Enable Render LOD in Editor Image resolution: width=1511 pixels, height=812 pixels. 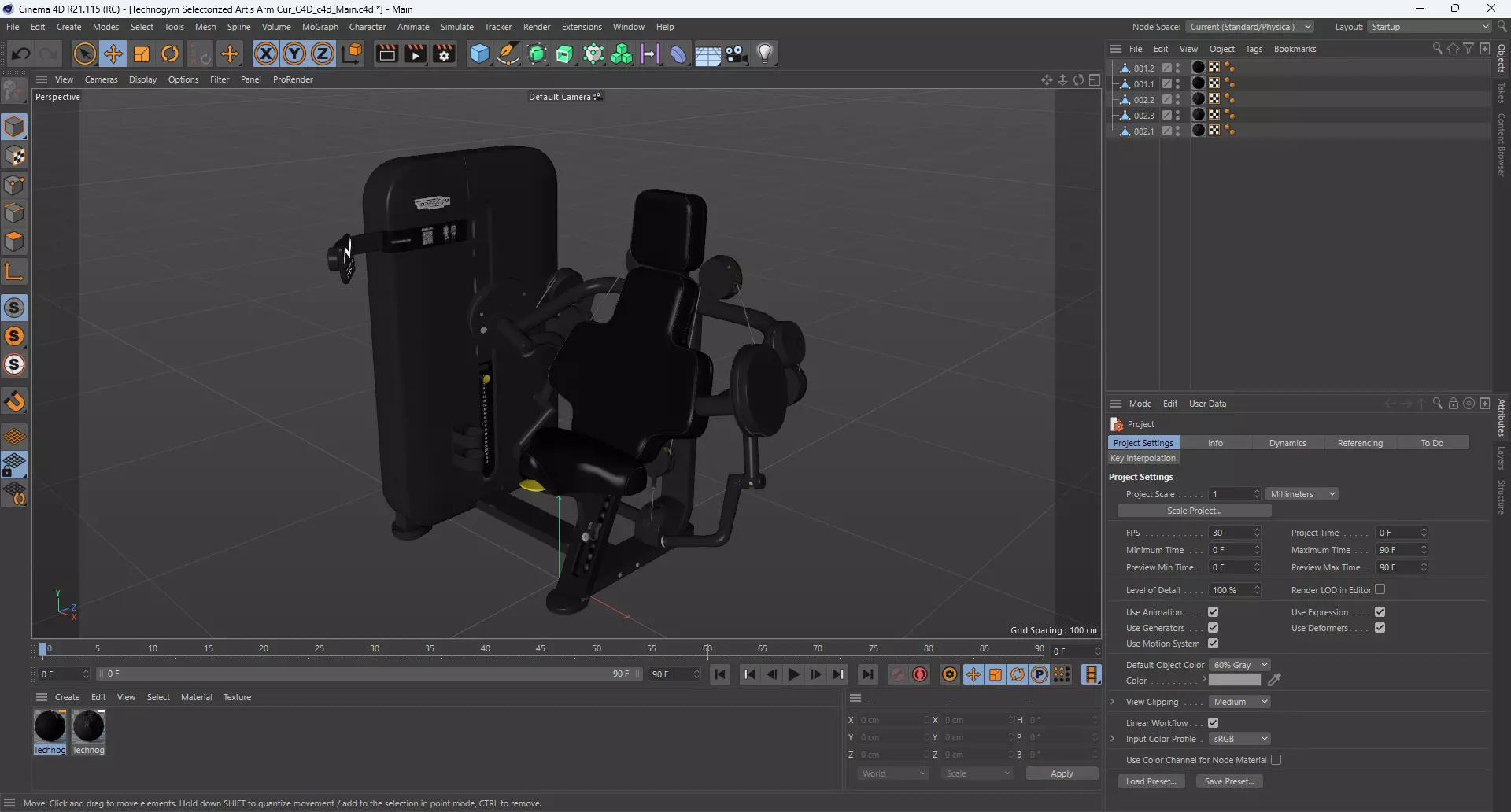pyautogui.click(x=1380, y=589)
